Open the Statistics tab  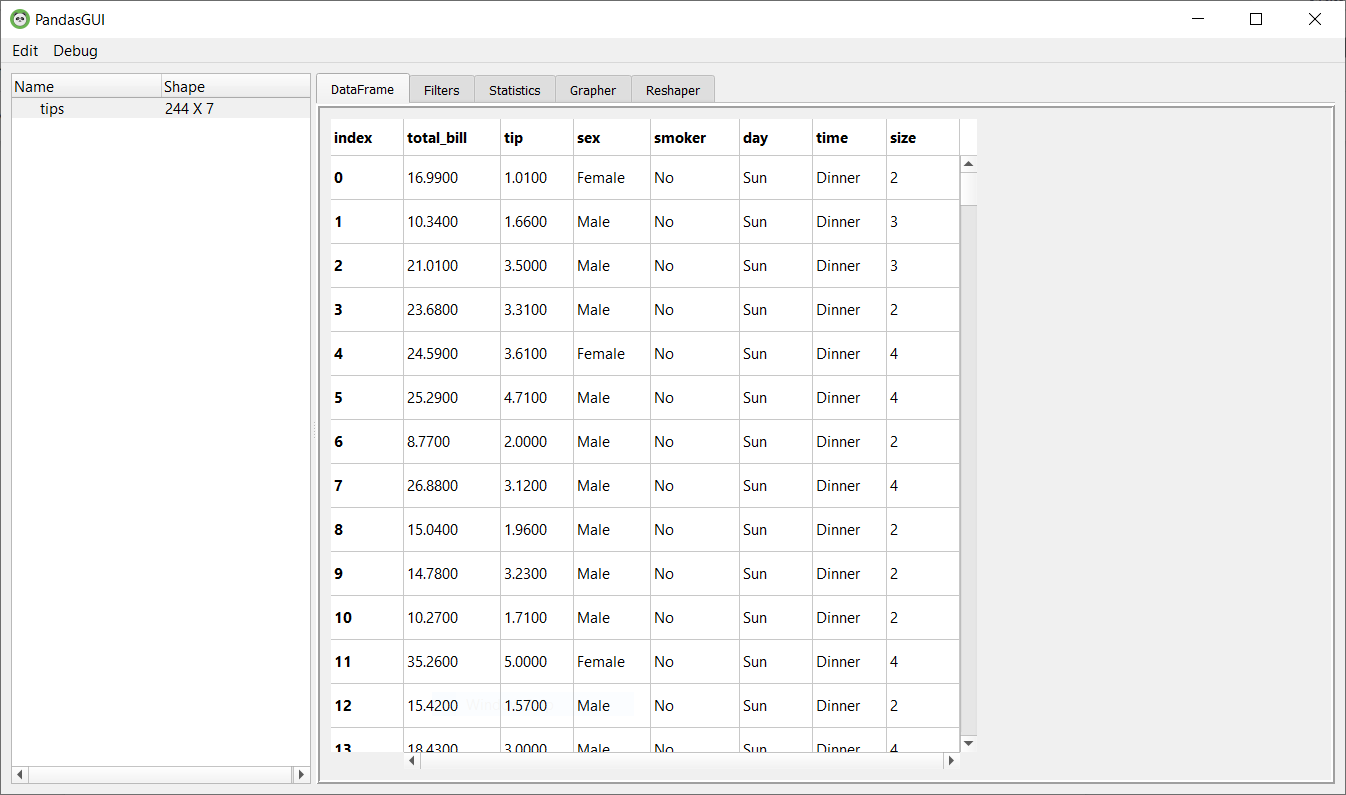click(514, 89)
